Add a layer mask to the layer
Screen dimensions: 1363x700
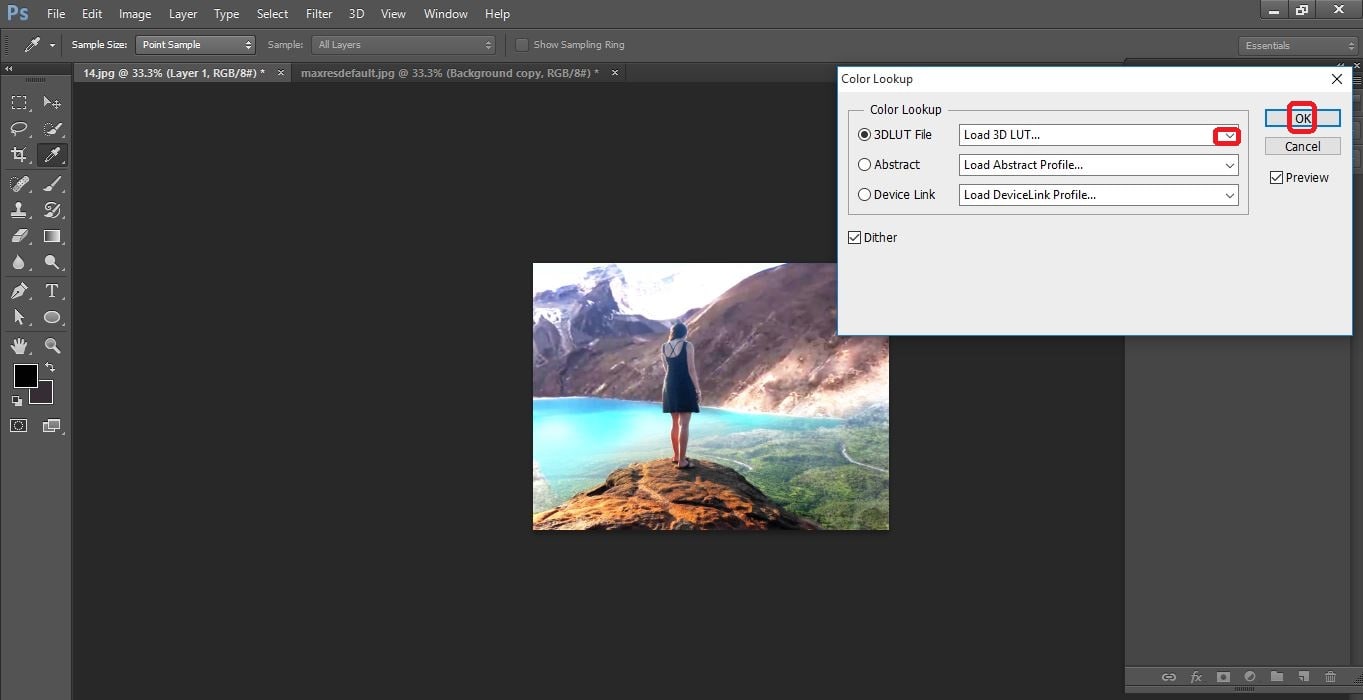1223,677
